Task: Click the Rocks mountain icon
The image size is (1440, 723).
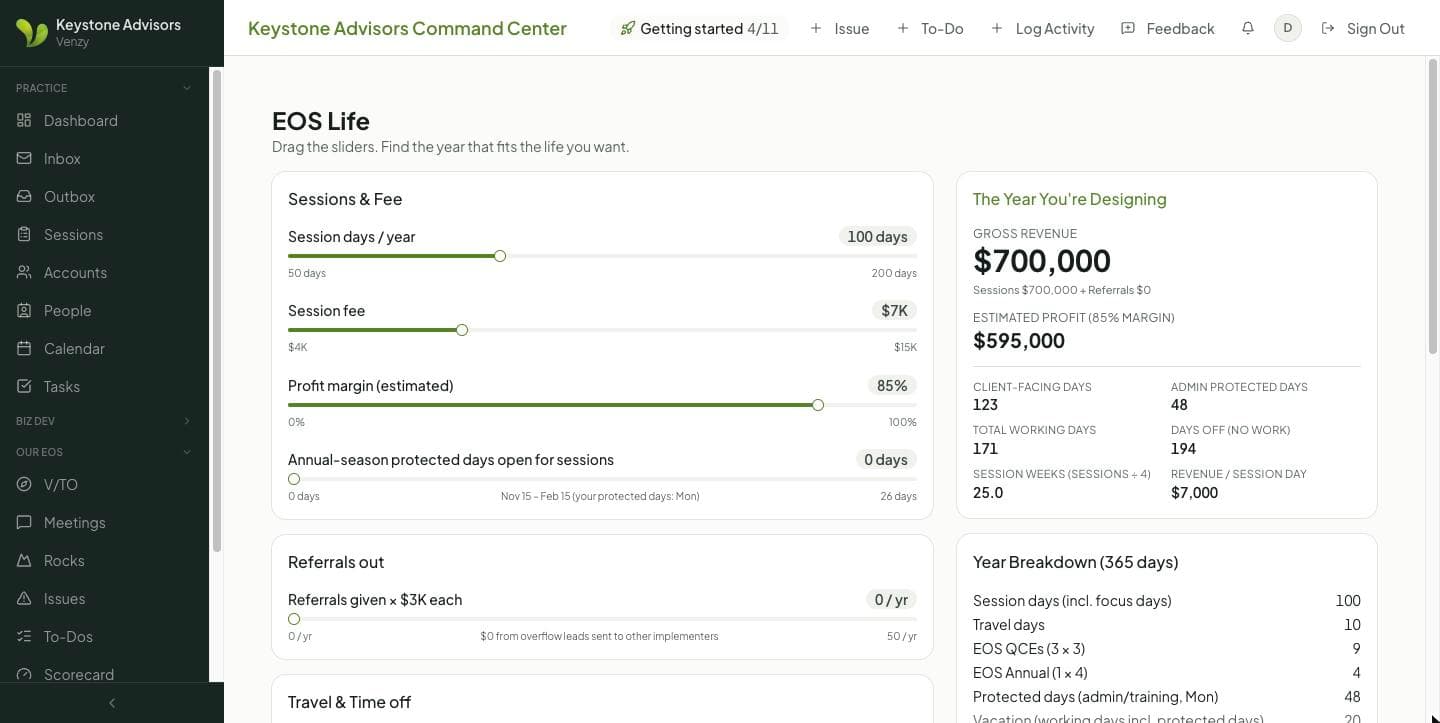Action: click(x=24, y=560)
